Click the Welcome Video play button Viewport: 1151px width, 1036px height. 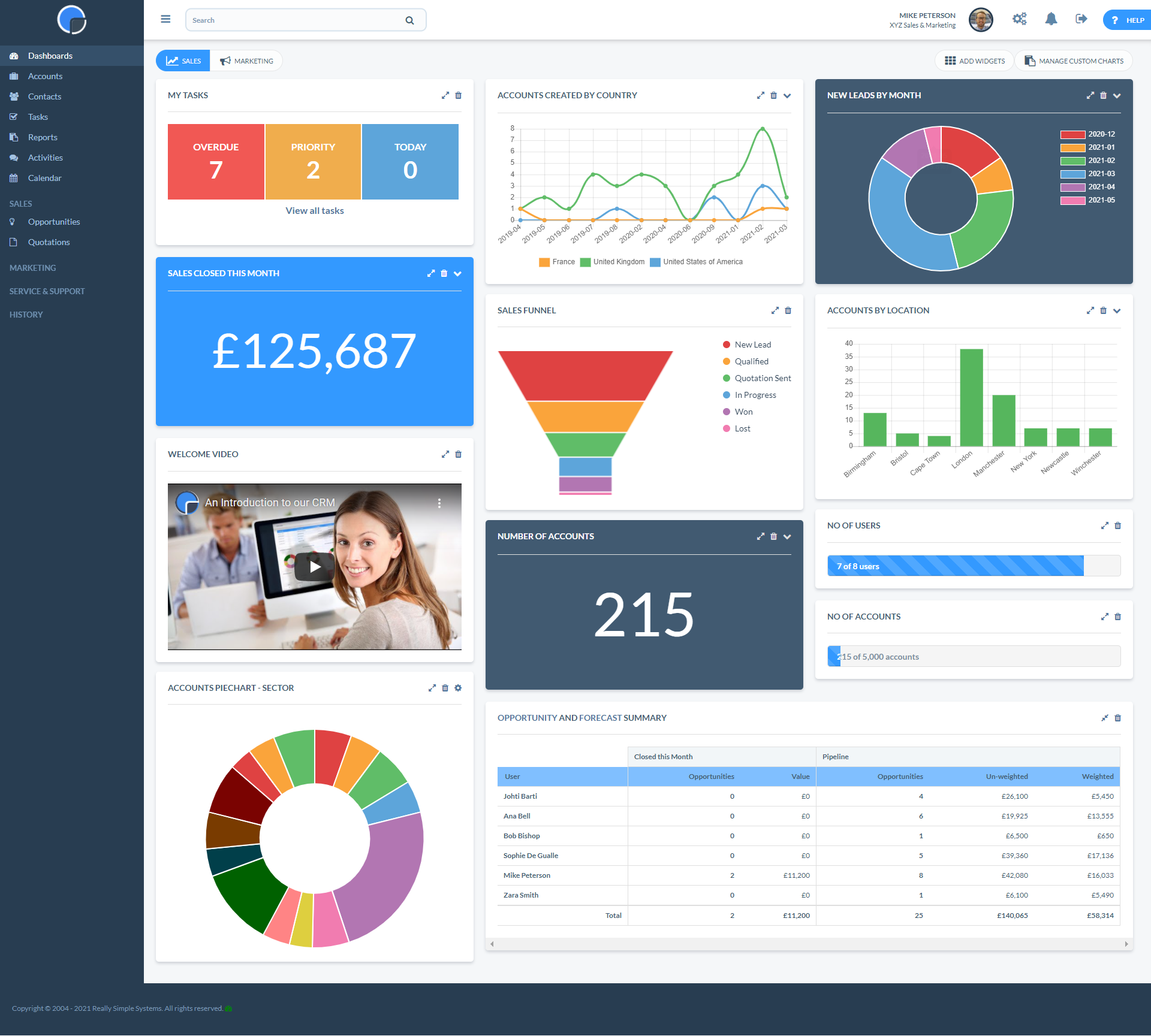(x=315, y=565)
